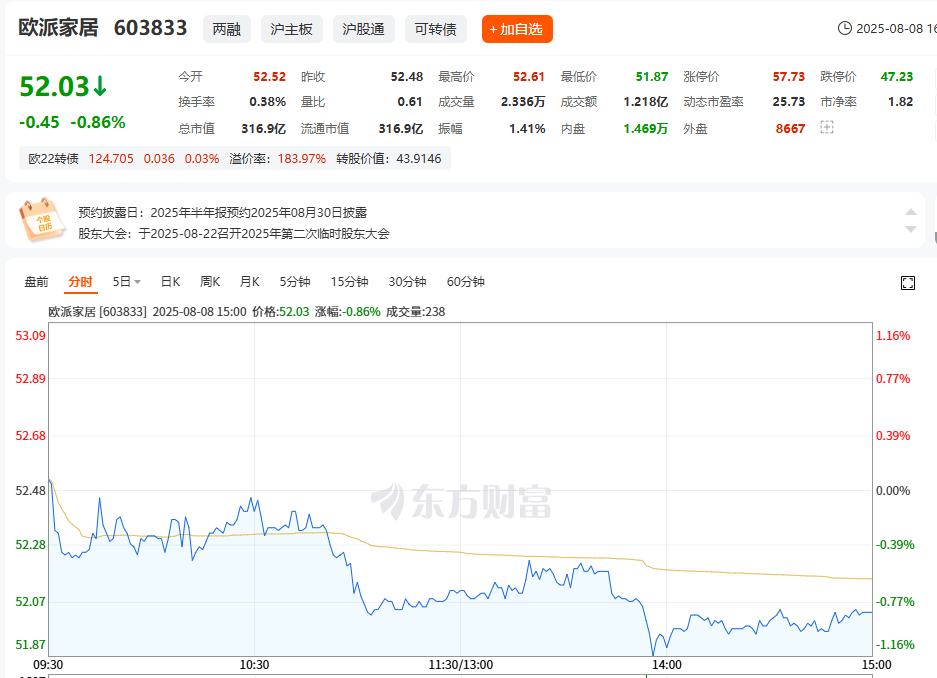Click the 市净率 value 1.82
The image size is (937, 678).
(901, 102)
